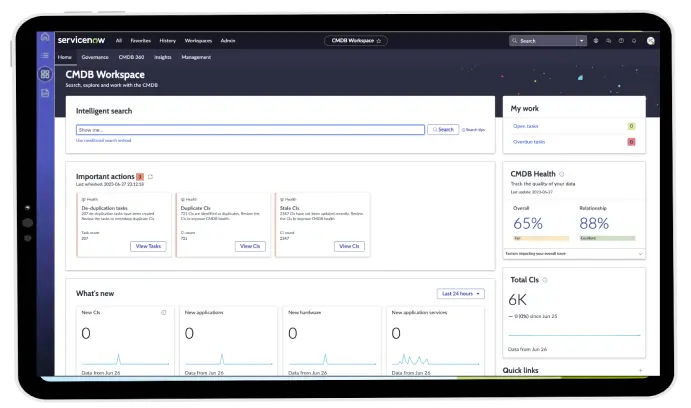Click the info icon beside Total CIs
Viewport: 691px width, 408px height.
(x=545, y=280)
